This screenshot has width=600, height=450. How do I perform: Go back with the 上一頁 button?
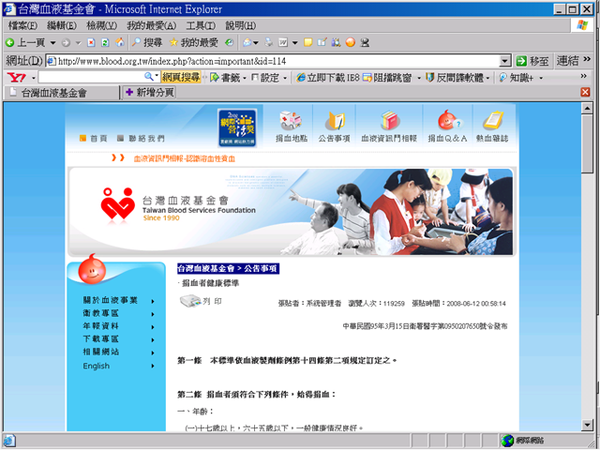pyautogui.click(x=26, y=42)
